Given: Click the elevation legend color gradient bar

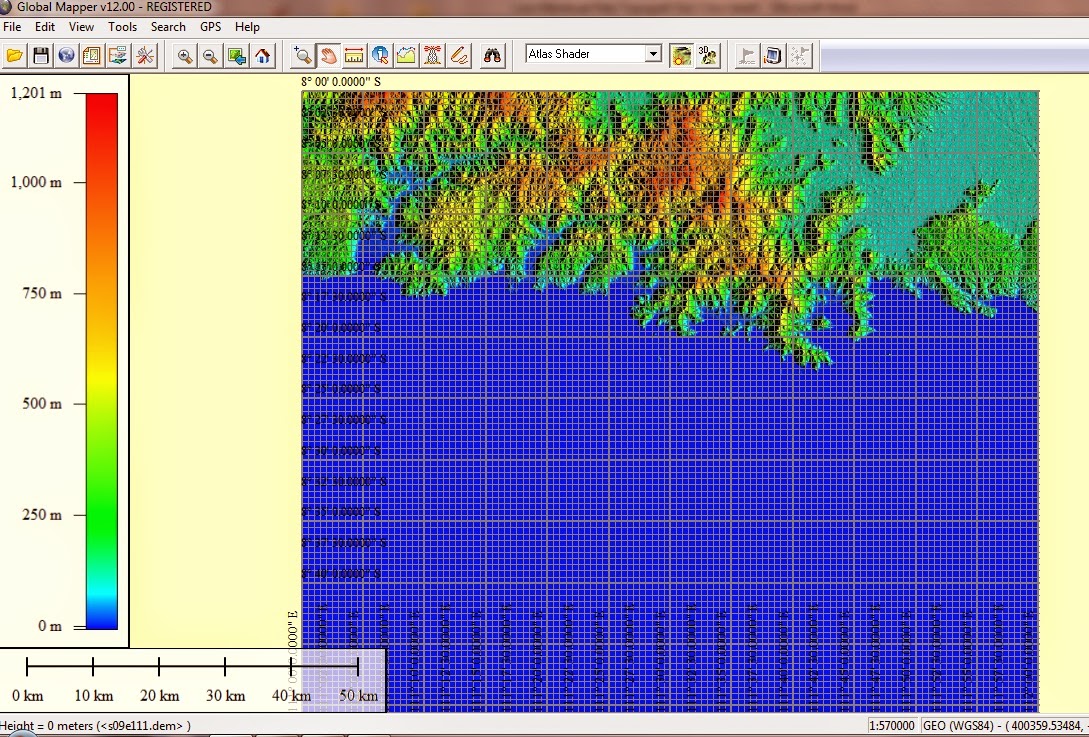Looking at the screenshot, I should pyautogui.click(x=101, y=361).
